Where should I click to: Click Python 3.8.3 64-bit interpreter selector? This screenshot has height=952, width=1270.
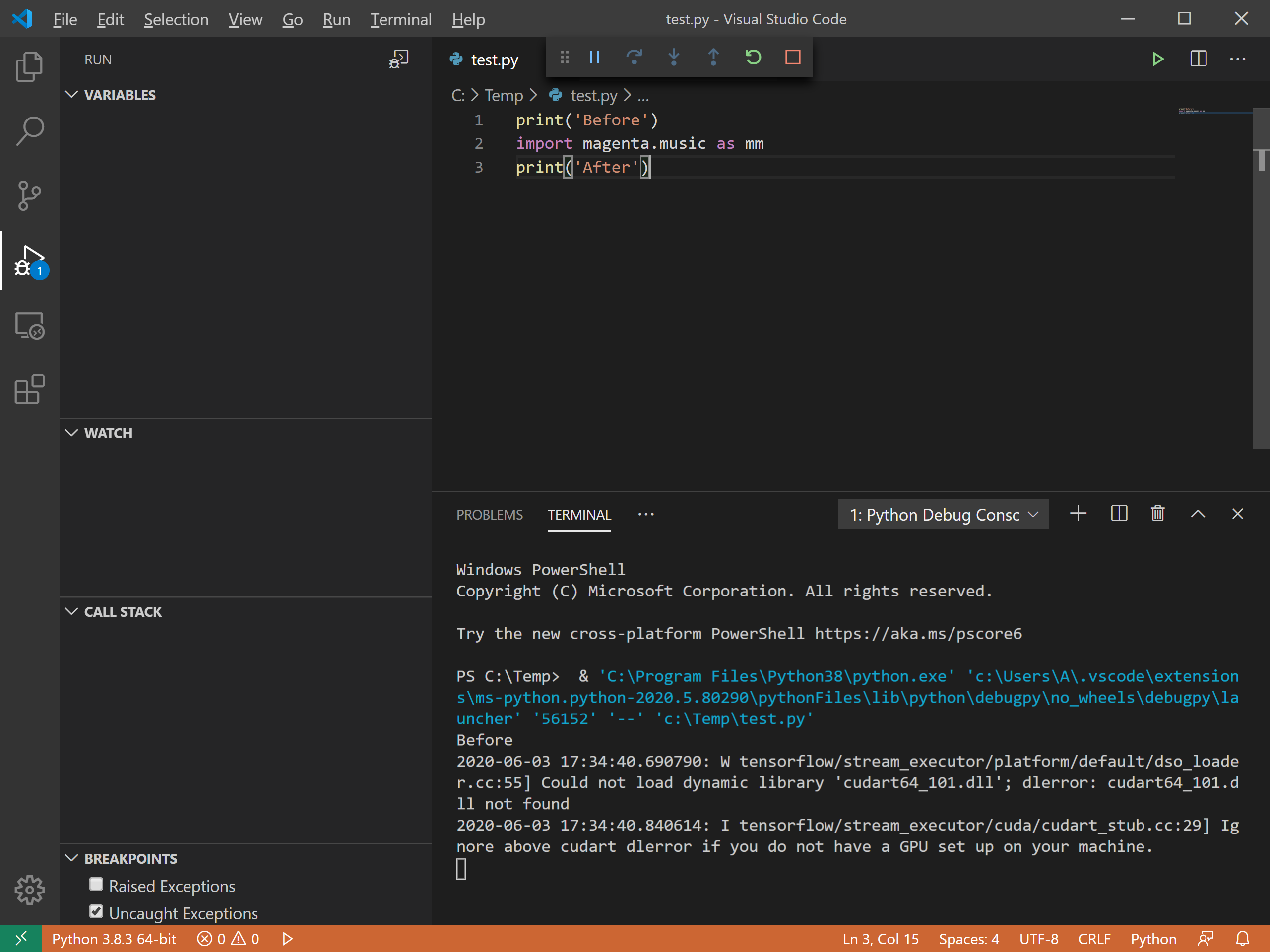point(114,939)
